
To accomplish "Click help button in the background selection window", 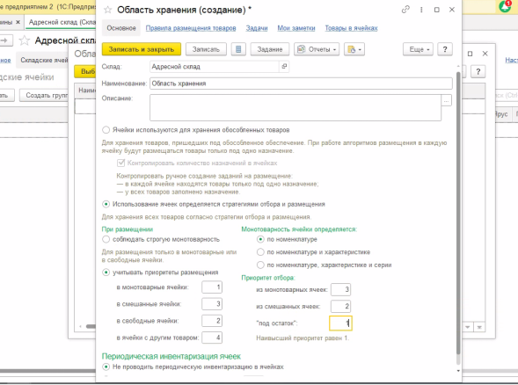I will pos(478,71).
